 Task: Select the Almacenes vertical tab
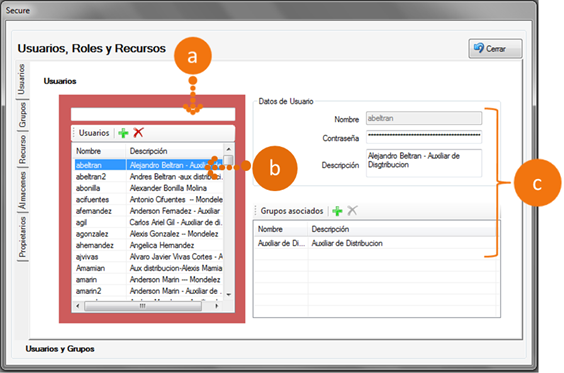pos(22,190)
